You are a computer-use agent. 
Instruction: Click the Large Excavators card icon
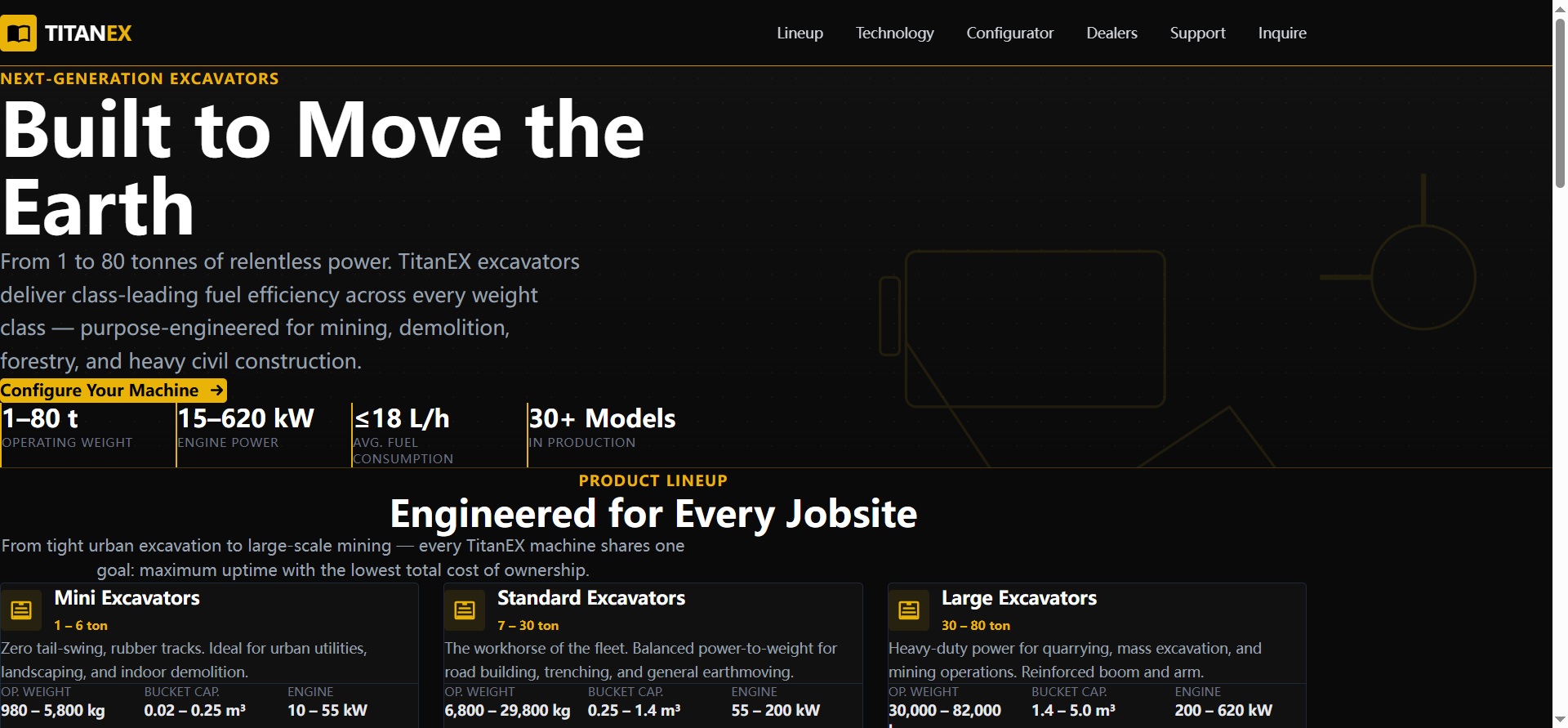pos(909,610)
